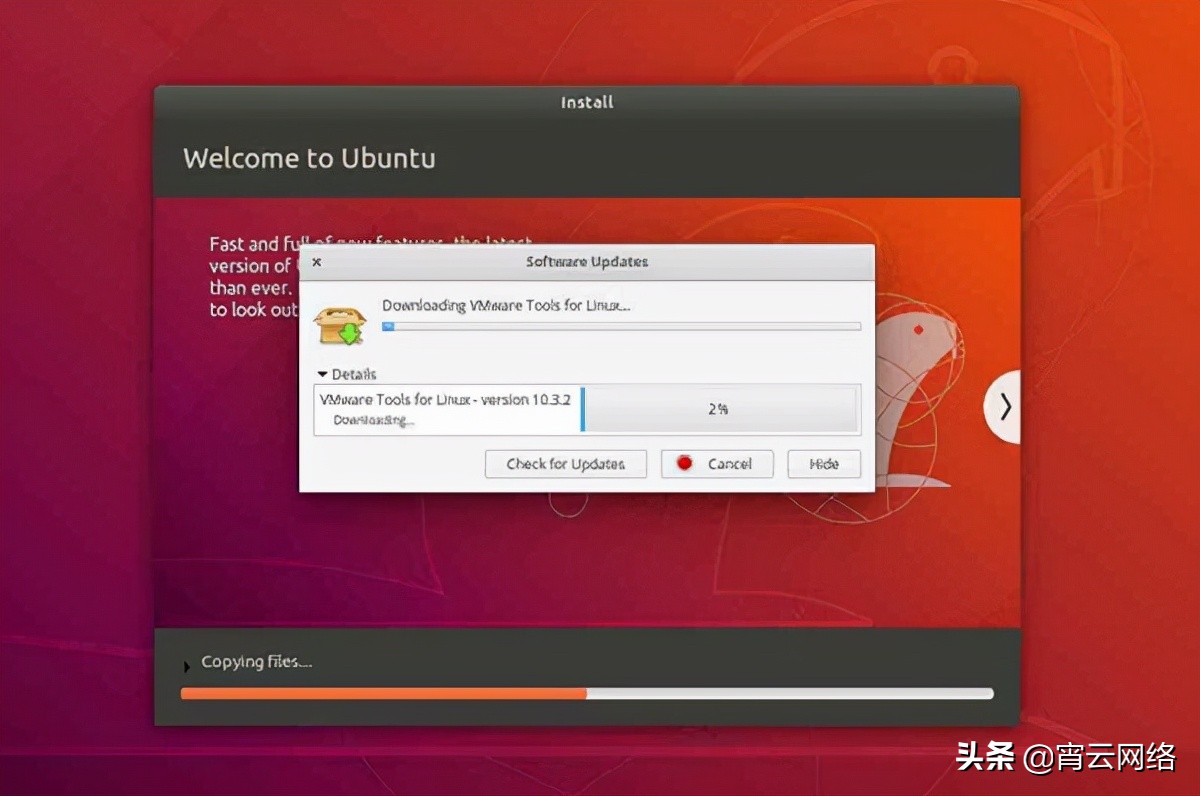Image resolution: width=1200 pixels, height=796 pixels.
Task: Click the Copying files... status text
Action: coord(257,662)
